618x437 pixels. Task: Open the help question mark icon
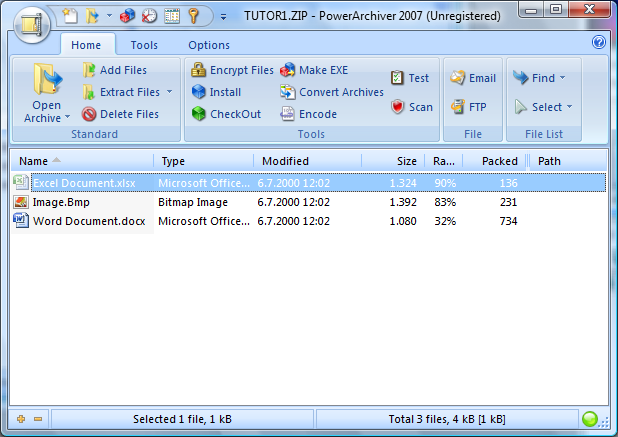599,42
